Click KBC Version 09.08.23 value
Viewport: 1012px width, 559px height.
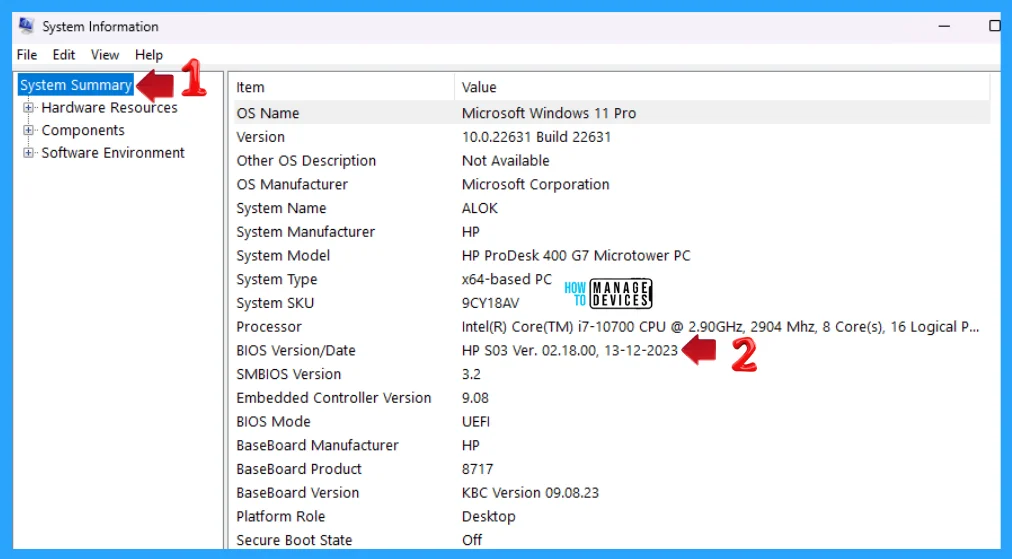(530, 493)
